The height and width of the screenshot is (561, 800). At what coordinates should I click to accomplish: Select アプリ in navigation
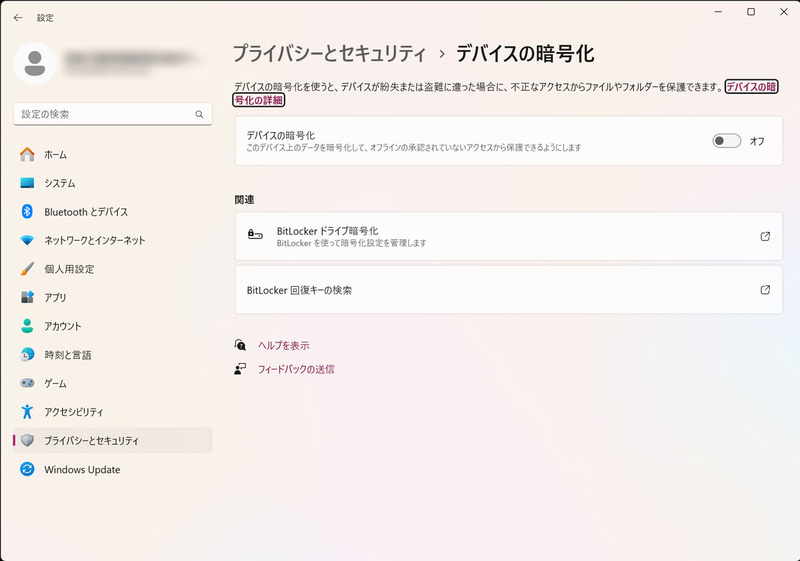[113, 297]
